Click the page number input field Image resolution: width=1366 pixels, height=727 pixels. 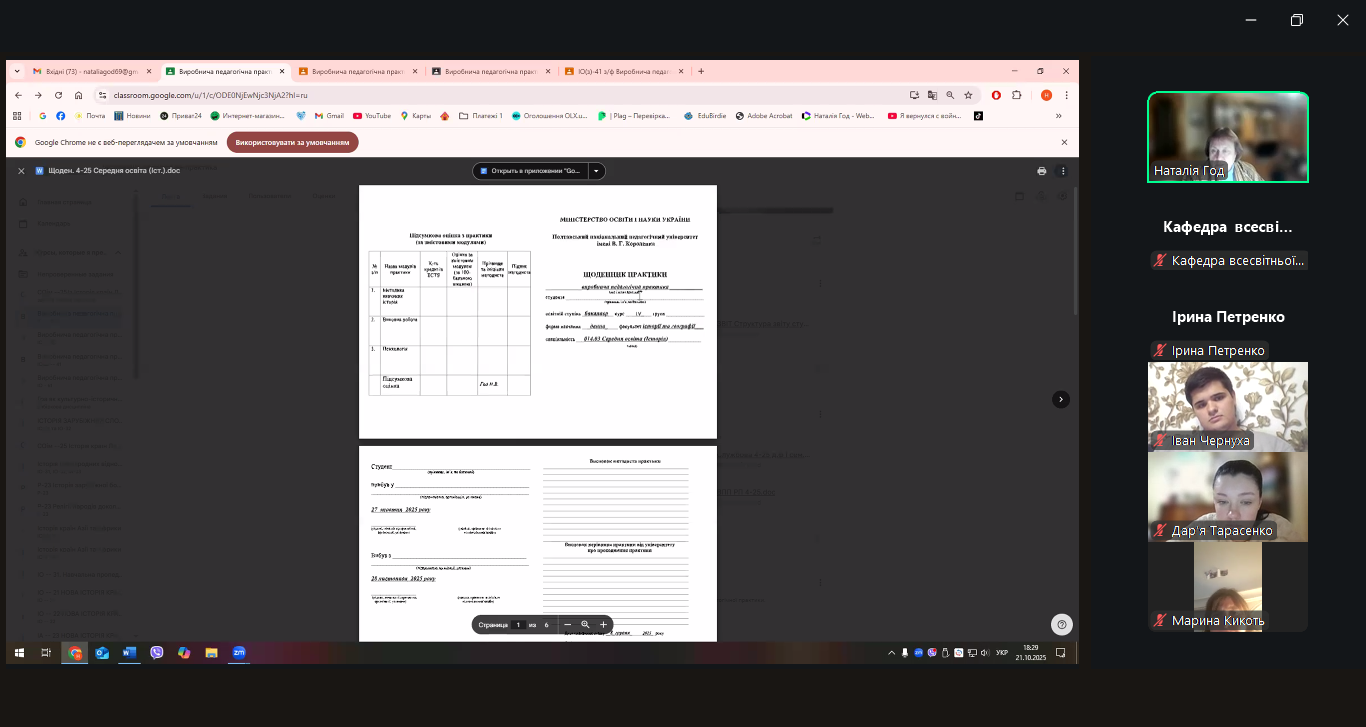coord(518,625)
